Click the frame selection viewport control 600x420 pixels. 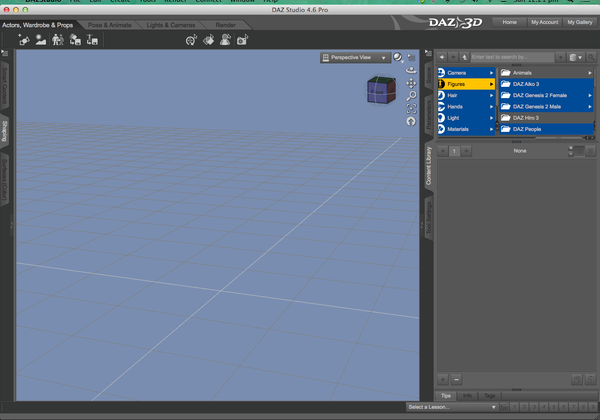coord(411,109)
